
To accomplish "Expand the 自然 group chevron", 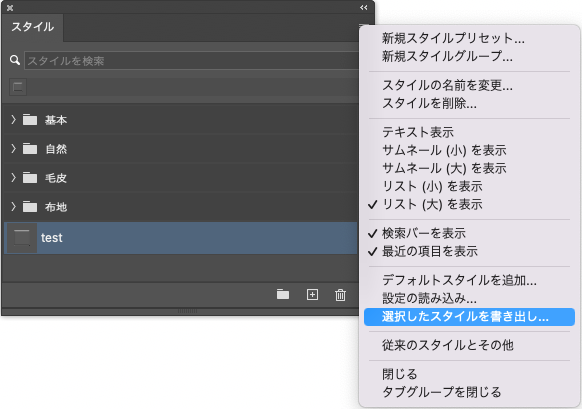I will (13, 148).
